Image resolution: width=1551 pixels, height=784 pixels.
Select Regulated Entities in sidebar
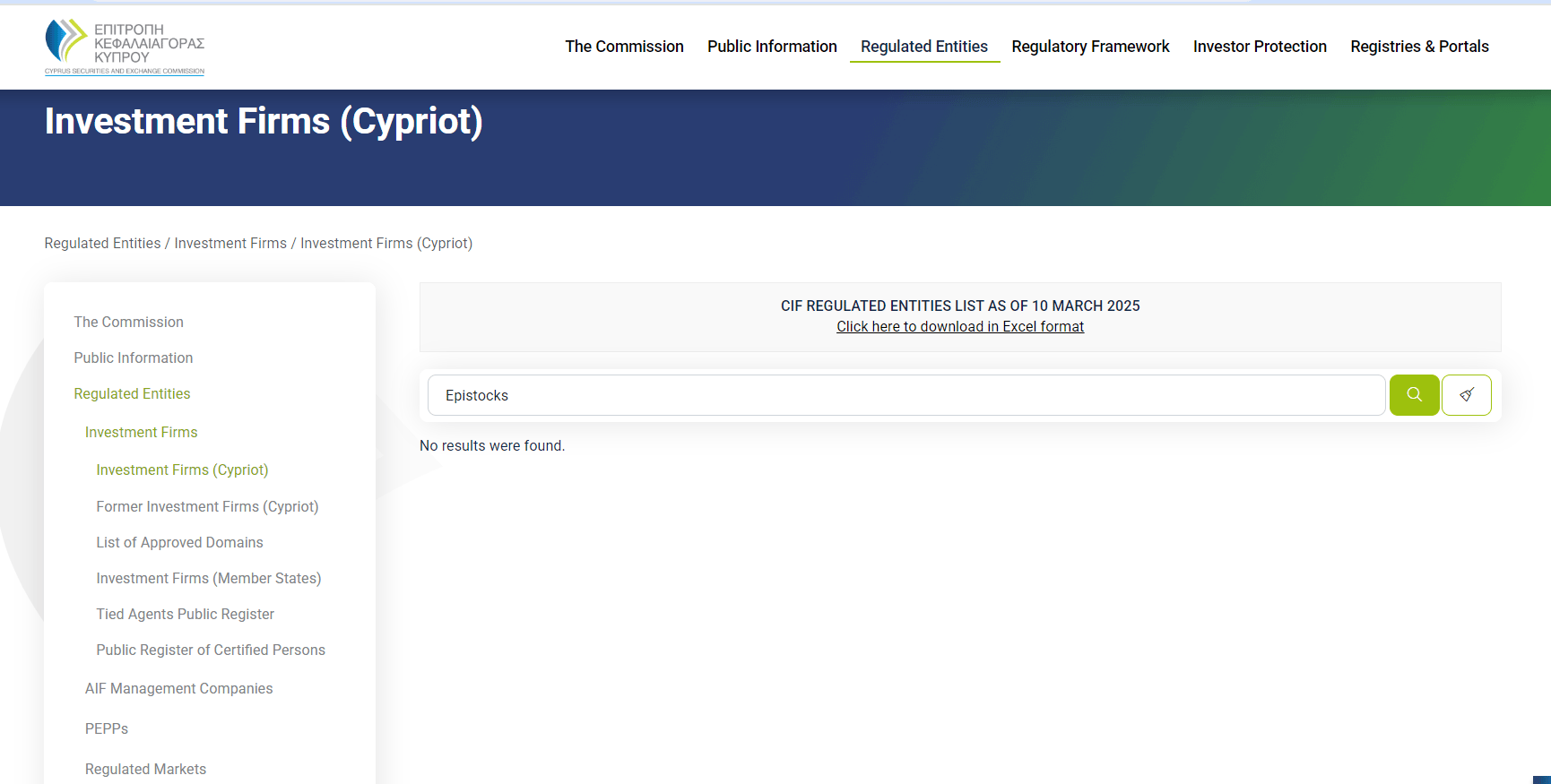click(132, 393)
